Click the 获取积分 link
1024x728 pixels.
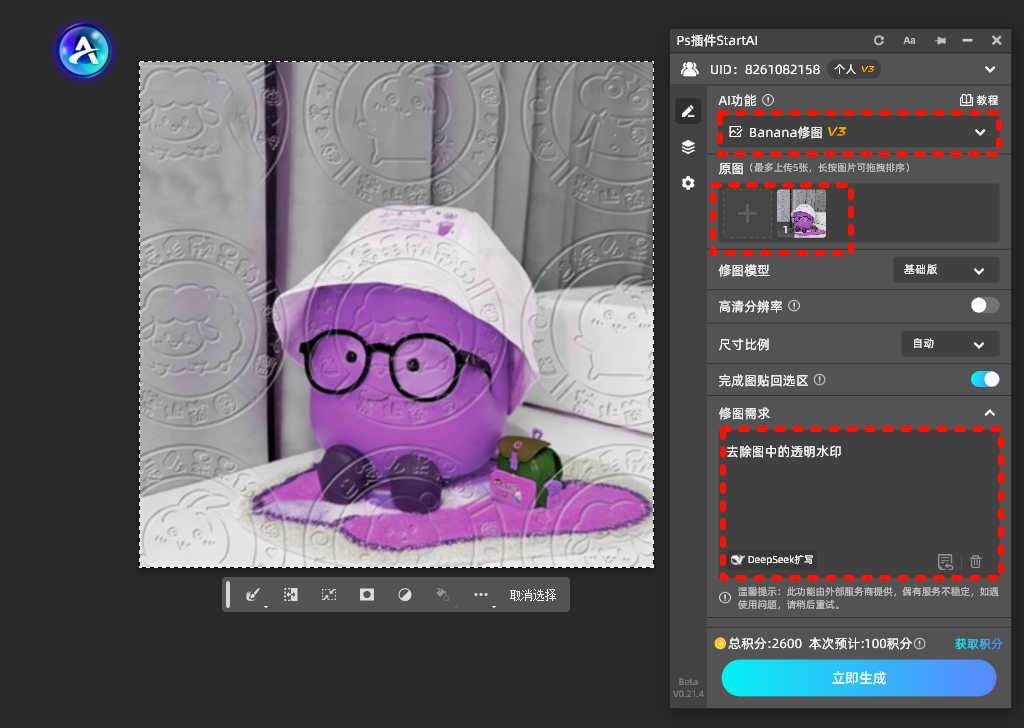978,644
